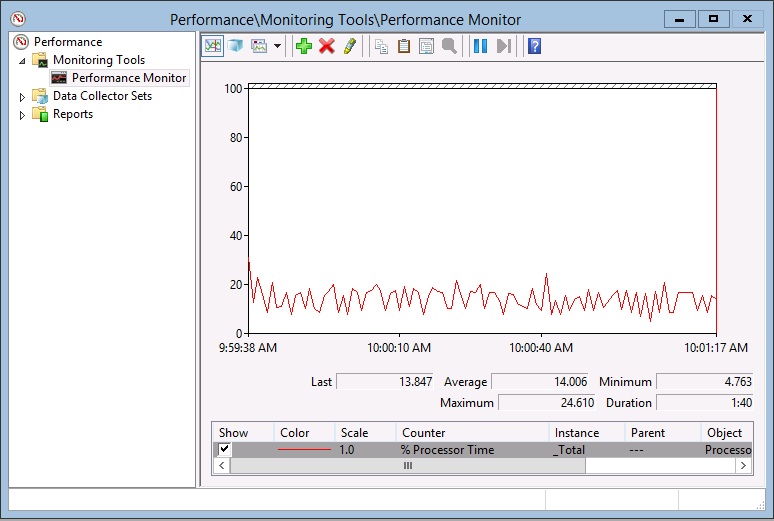Uncheck Show for % Processor Time counter
The width and height of the screenshot is (774, 521).
[225, 450]
